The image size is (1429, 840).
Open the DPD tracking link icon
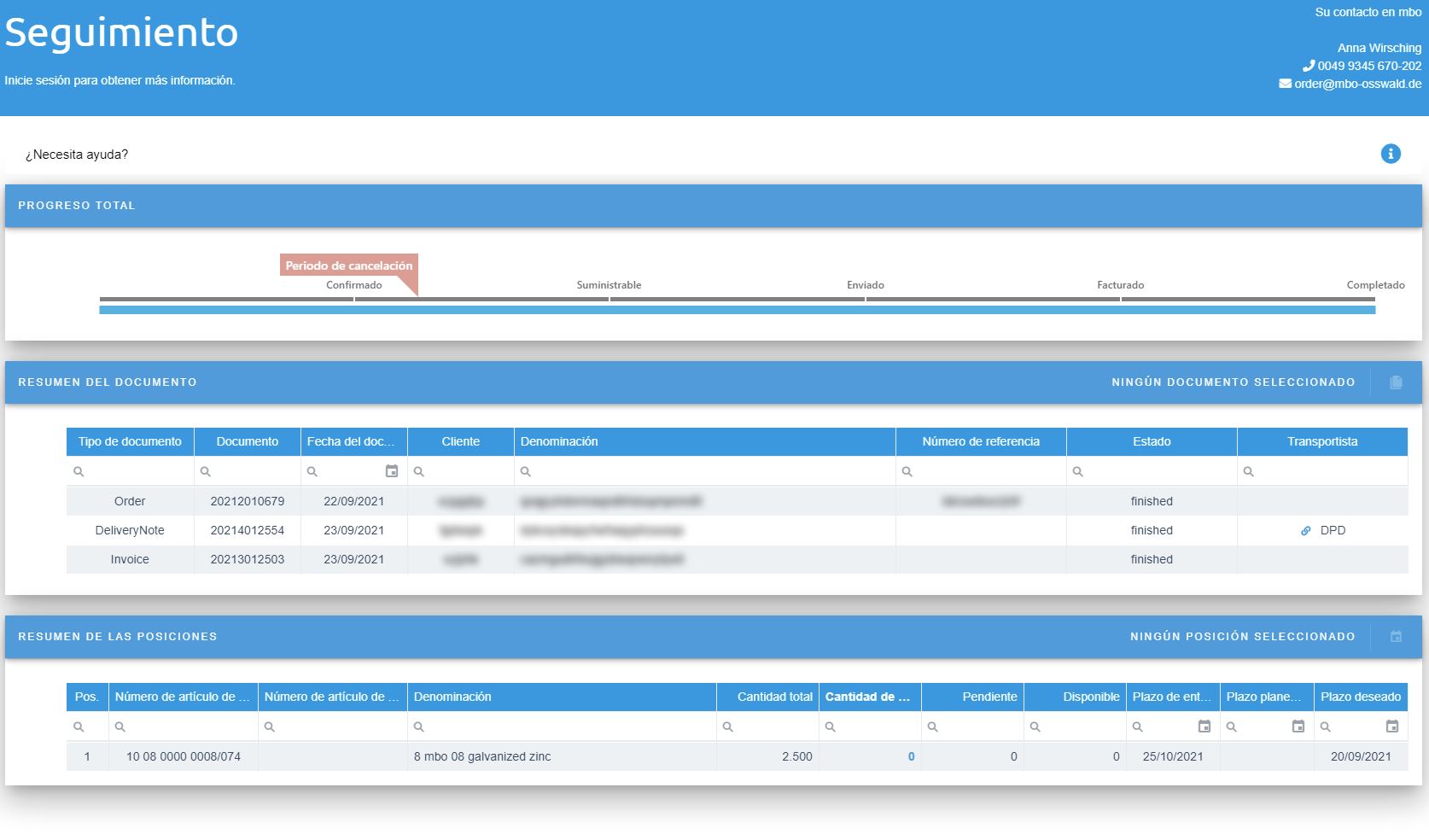click(x=1305, y=531)
